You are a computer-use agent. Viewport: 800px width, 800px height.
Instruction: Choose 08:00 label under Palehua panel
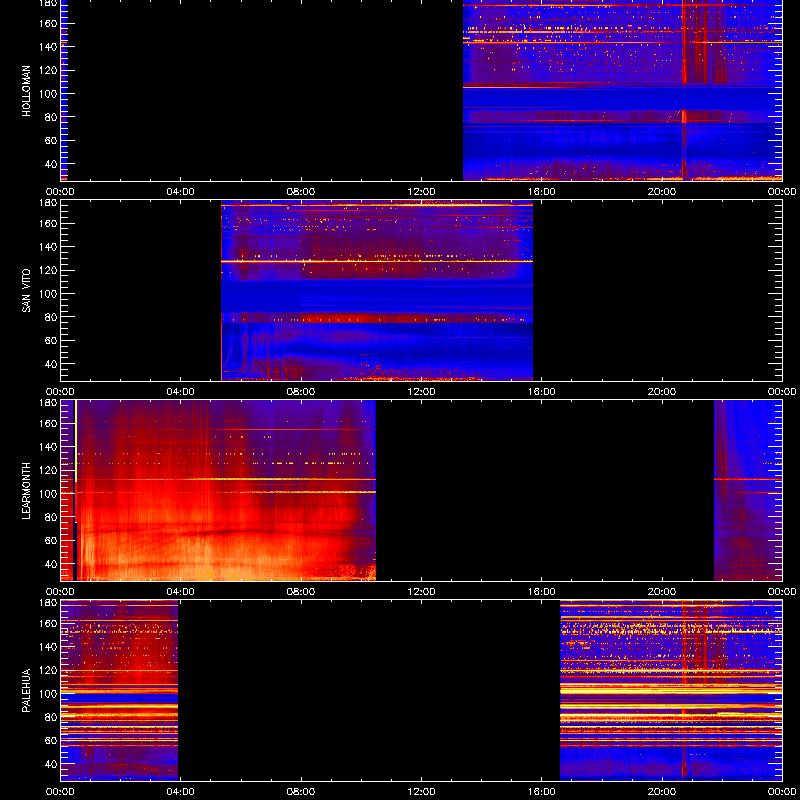tap(301, 792)
